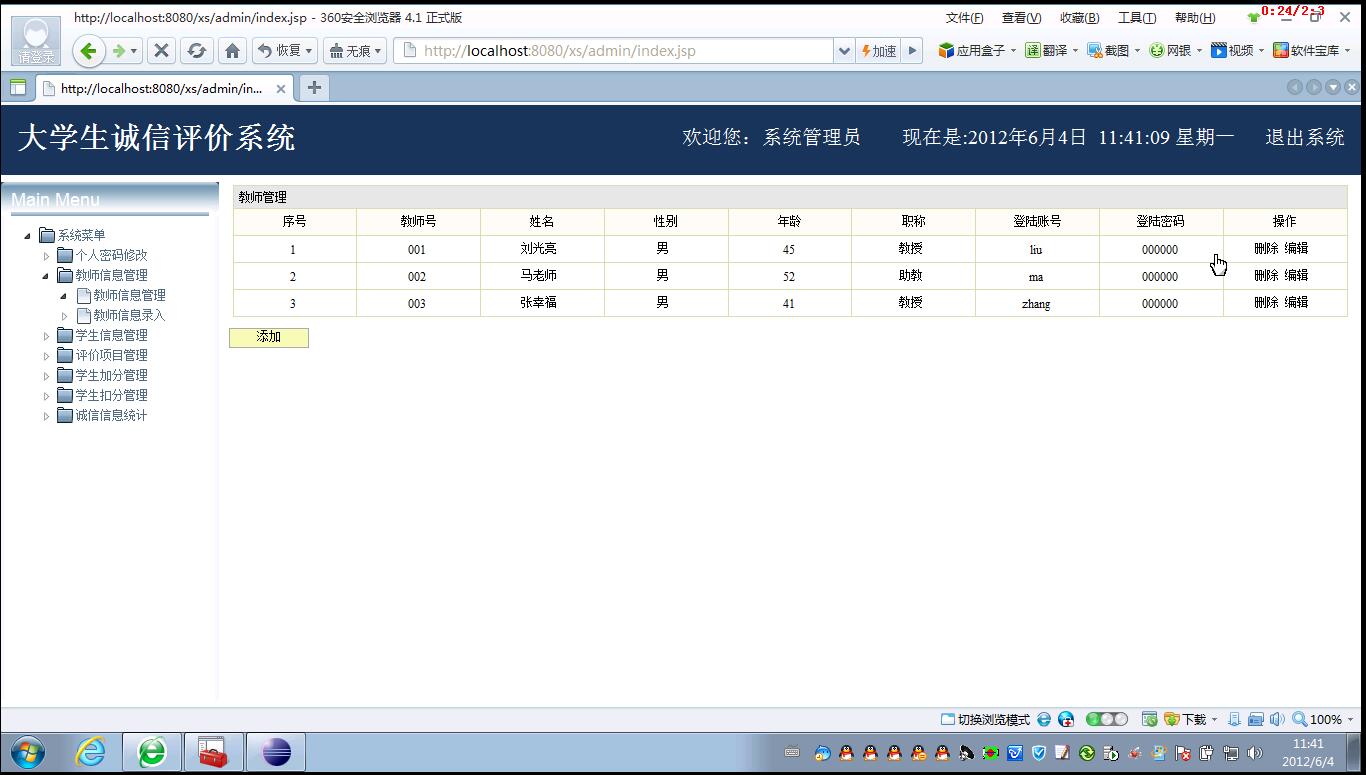Switch to the 360 browser taskbar button
This screenshot has width=1366, height=775.
tap(152, 752)
